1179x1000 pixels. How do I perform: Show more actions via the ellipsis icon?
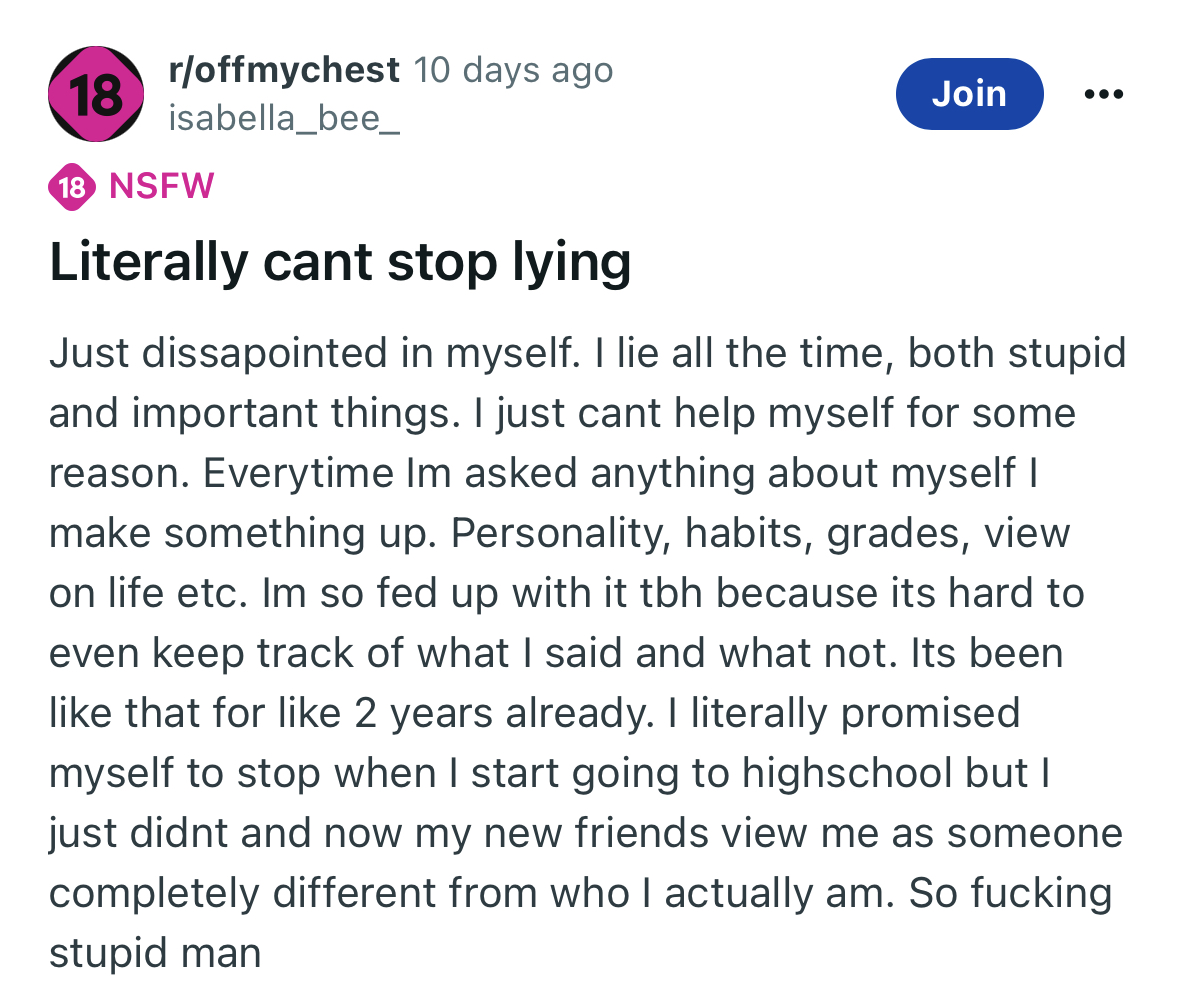pos(1103,94)
